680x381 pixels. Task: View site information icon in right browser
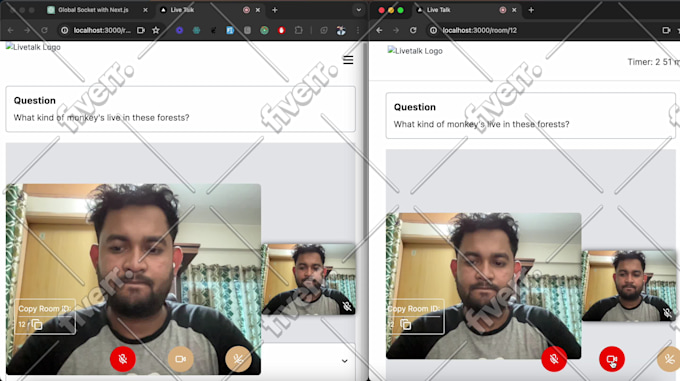pos(433,30)
